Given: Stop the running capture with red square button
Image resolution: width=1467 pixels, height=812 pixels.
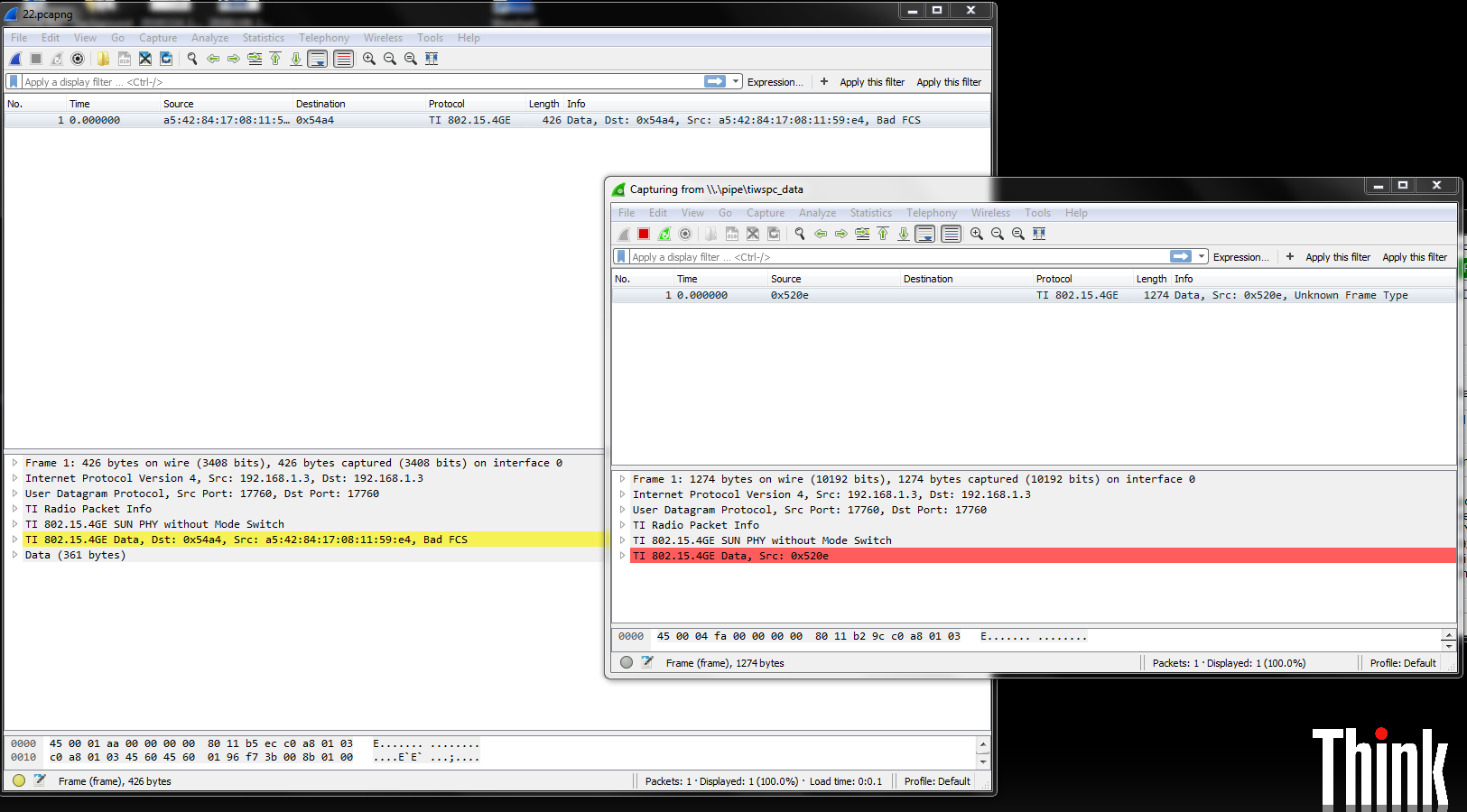Looking at the screenshot, I should pos(644,234).
